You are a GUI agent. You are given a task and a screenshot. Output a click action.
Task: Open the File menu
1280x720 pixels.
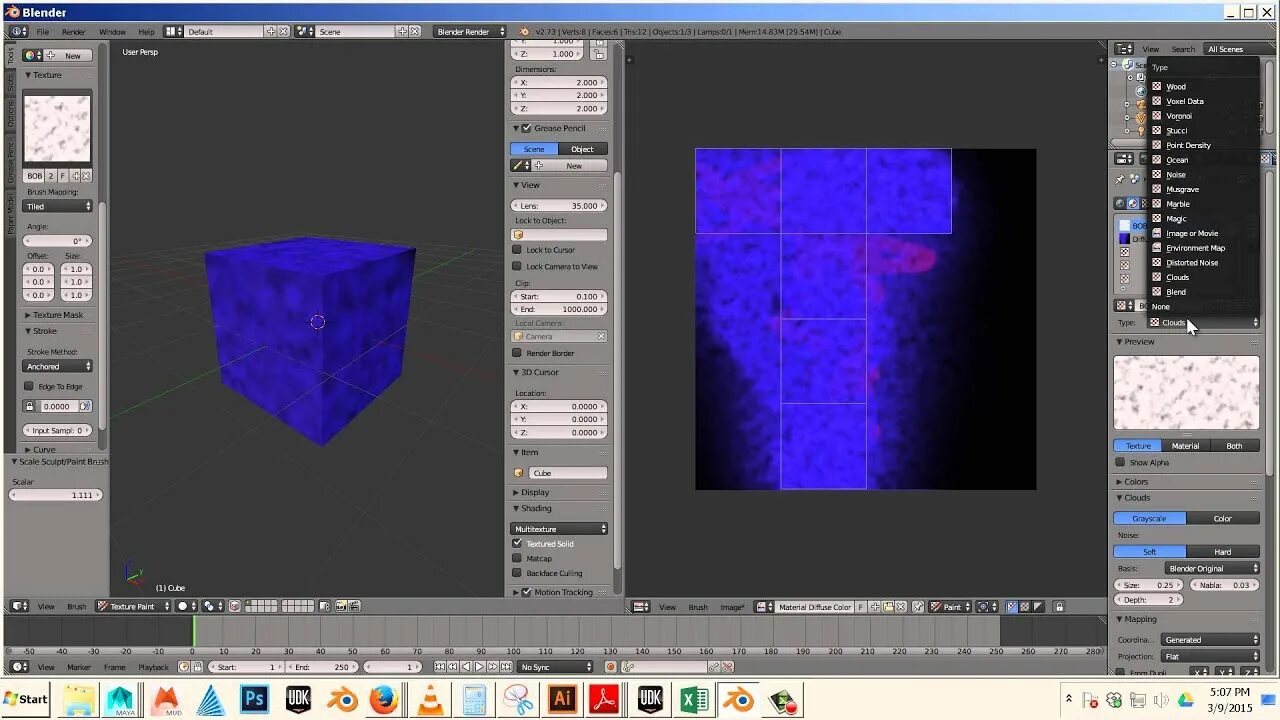(x=43, y=32)
